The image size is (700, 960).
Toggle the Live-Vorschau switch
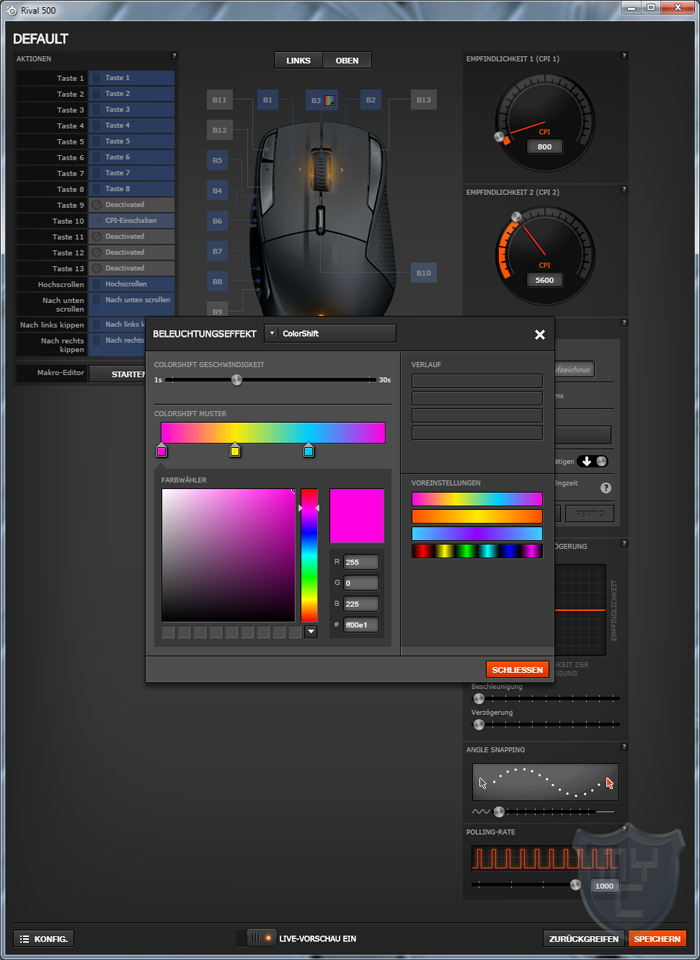261,938
